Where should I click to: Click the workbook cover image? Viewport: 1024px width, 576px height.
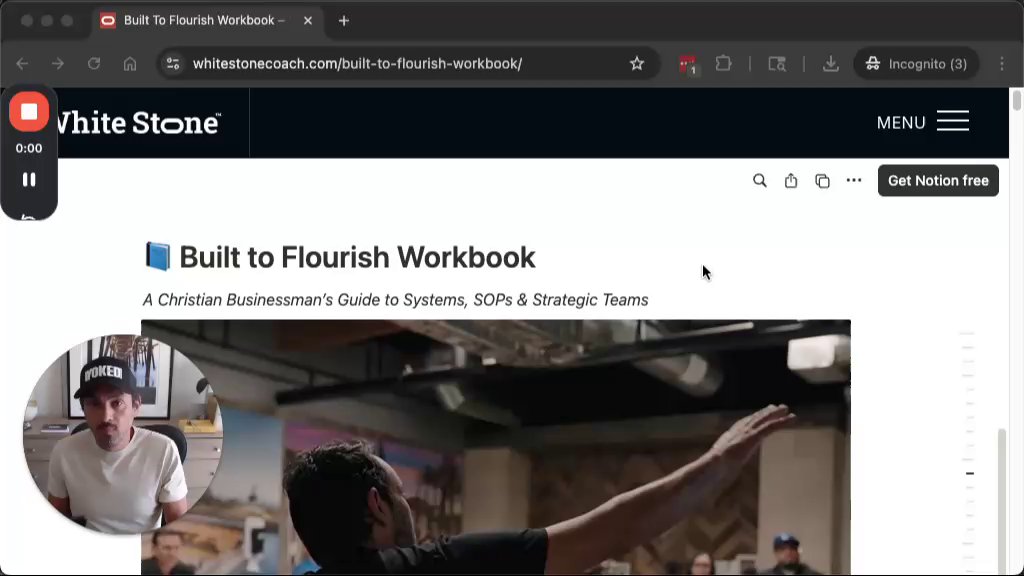[496, 447]
